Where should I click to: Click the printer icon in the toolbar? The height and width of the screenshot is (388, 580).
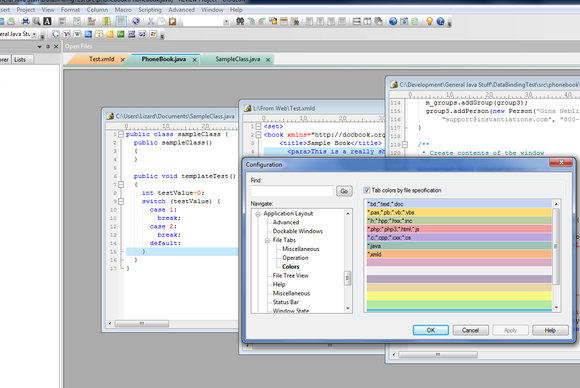(x=25, y=21)
